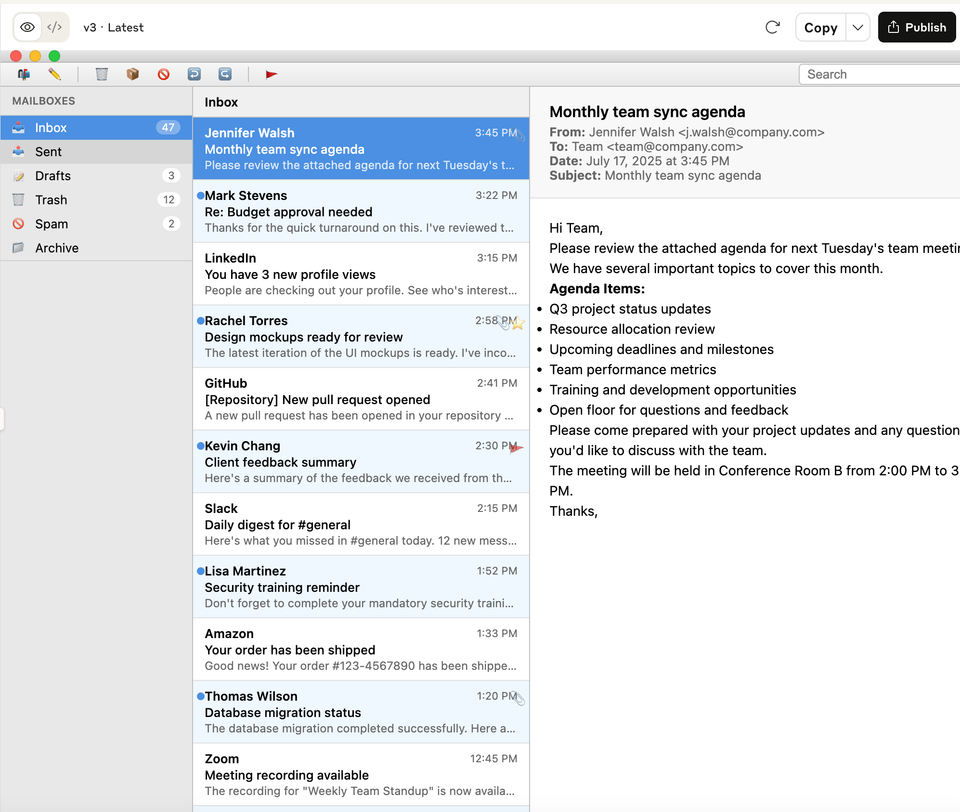
Task: Toggle the eye preview icon
Action: 27,27
